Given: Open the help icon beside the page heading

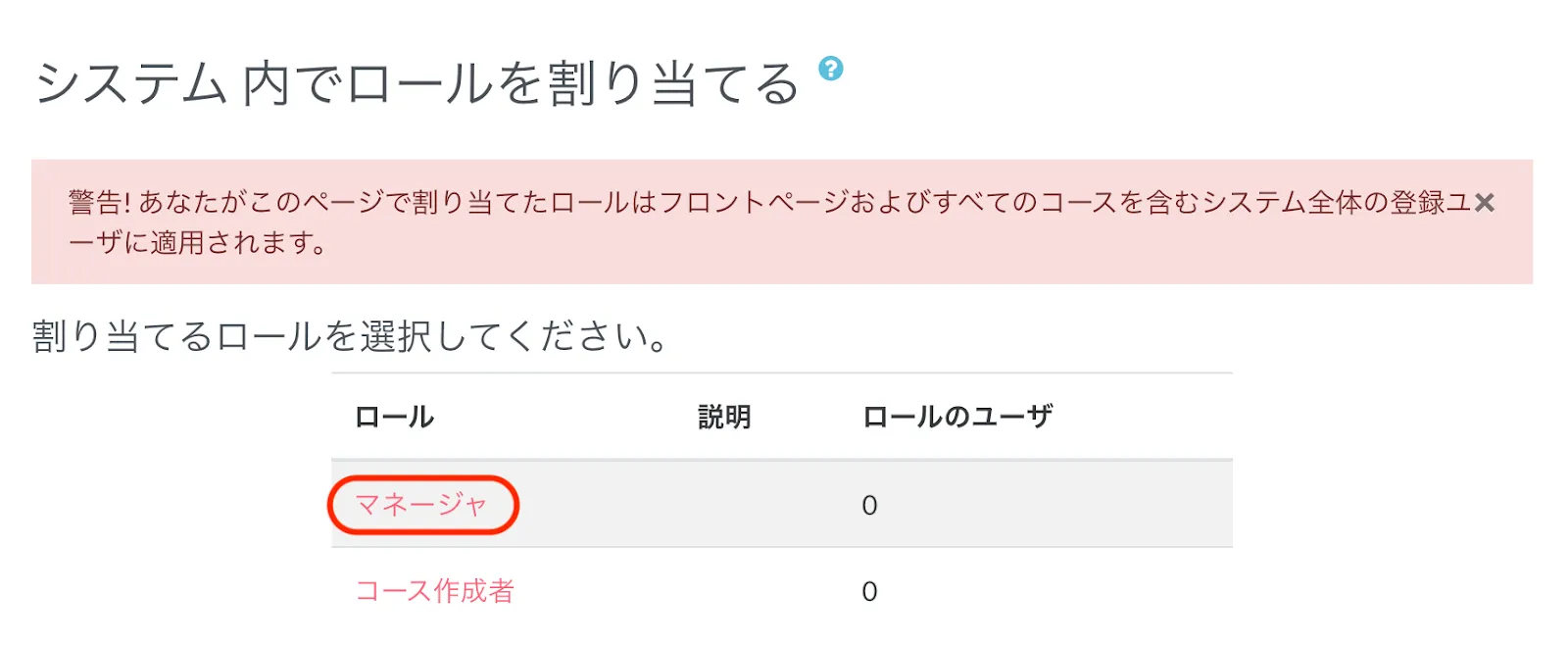Looking at the screenshot, I should (830, 69).
